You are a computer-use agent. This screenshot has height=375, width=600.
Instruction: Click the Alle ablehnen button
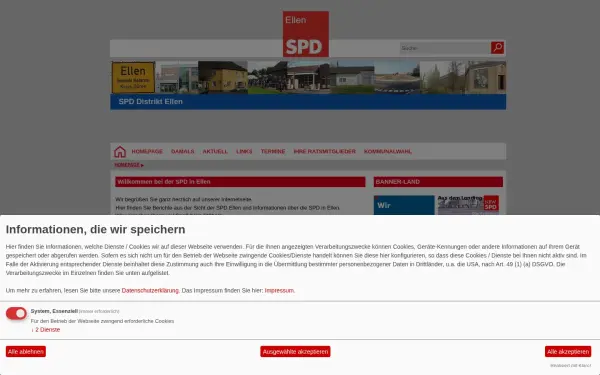(x=26, y=352)
